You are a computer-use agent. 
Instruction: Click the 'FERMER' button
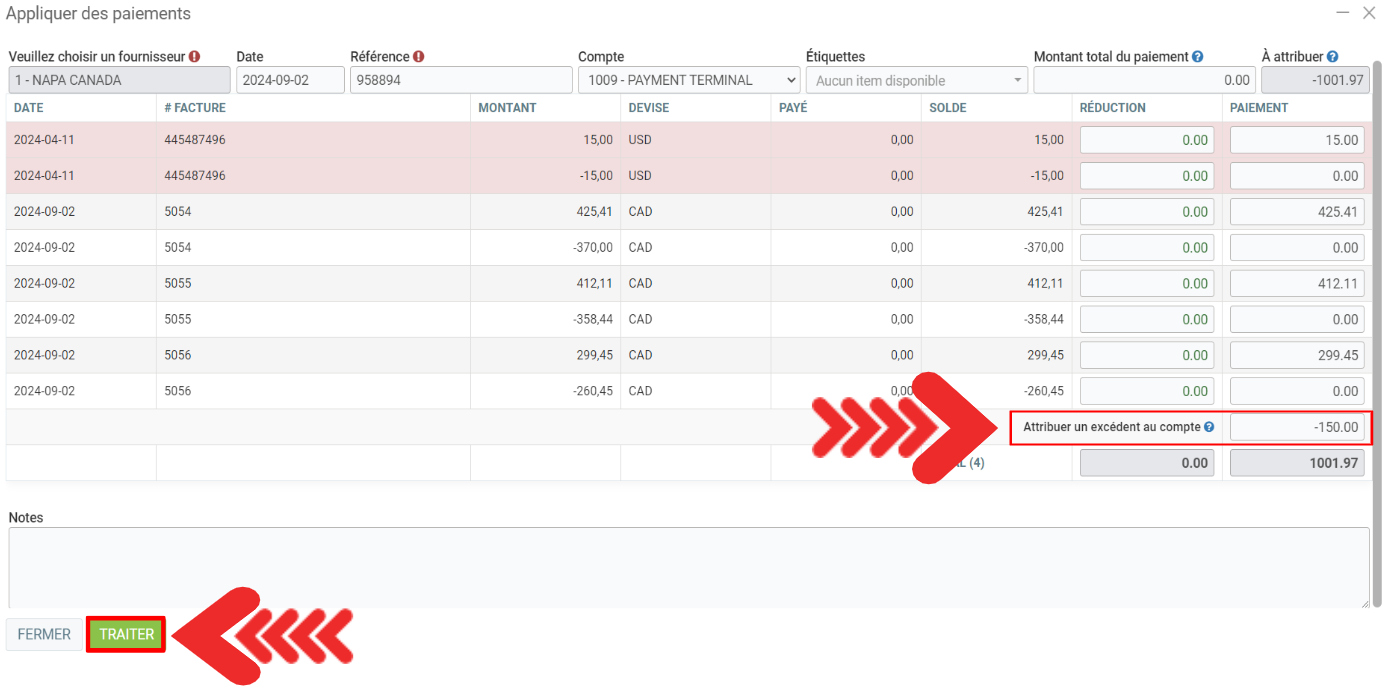click(x=44, y=635)
